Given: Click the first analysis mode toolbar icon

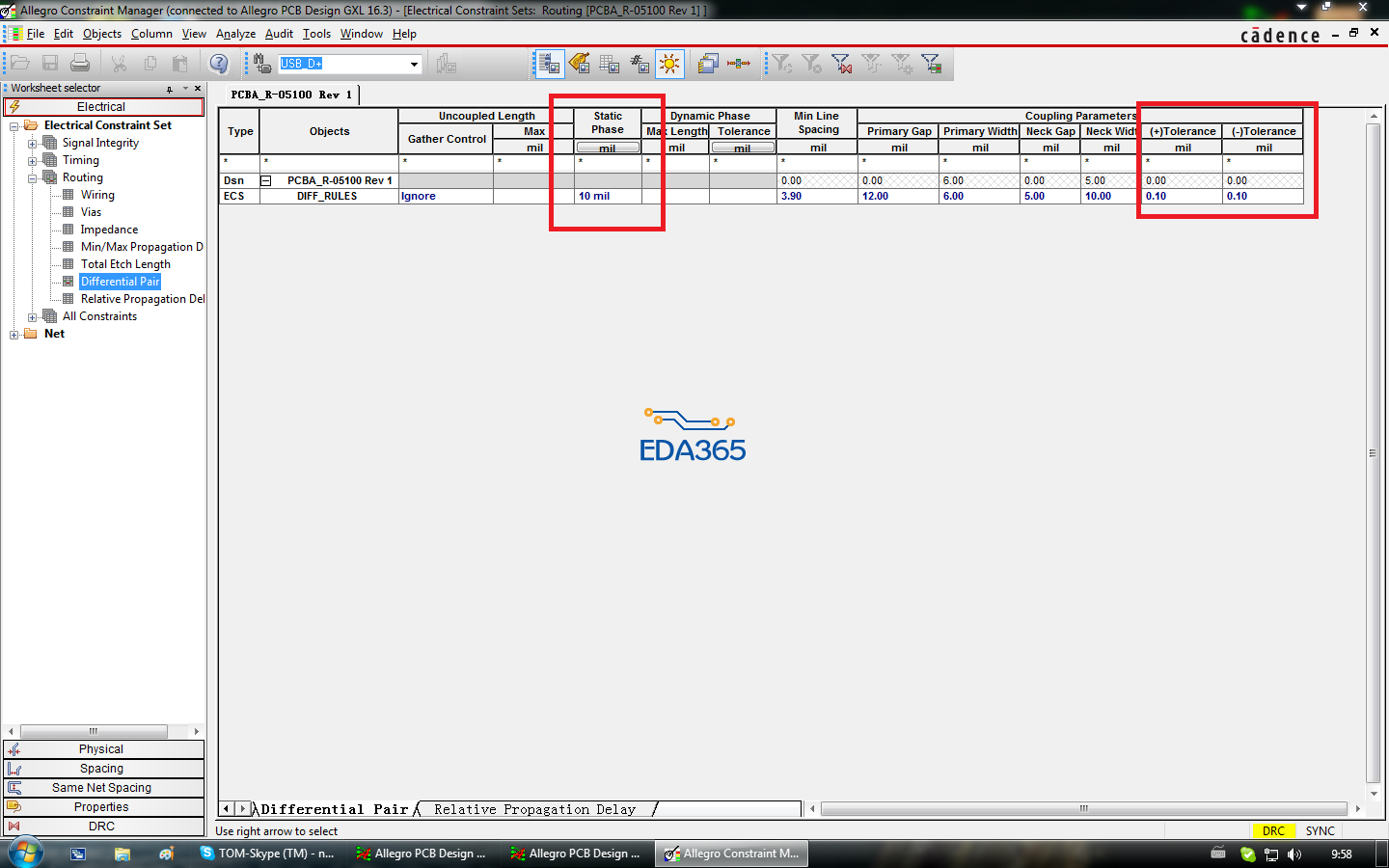Looking at the screenshot, I should click(549, 64).
